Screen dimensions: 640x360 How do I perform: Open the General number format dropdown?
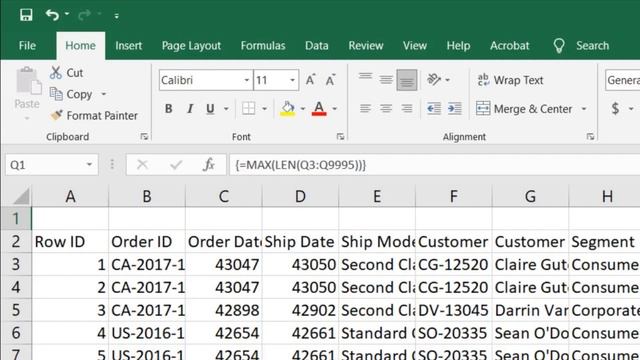pyautogui.click(x=623, y=80)
